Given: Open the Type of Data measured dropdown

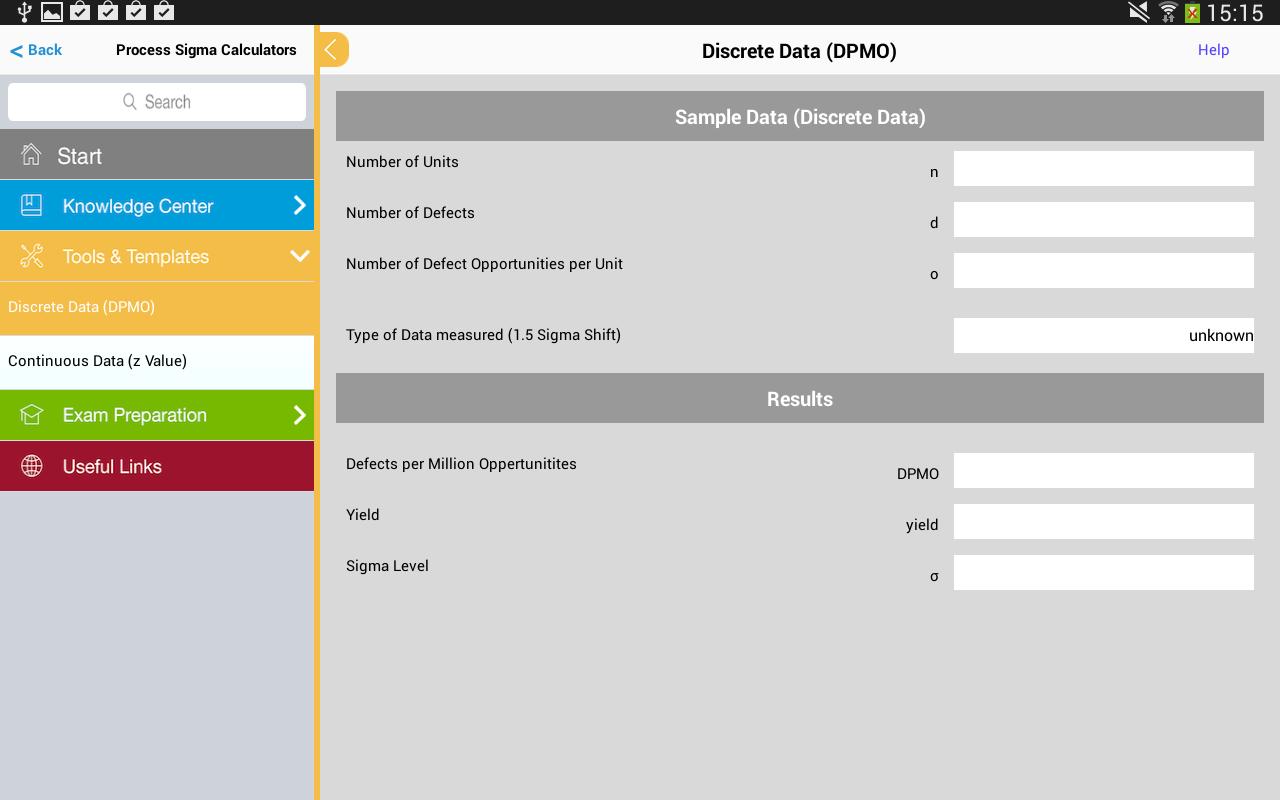Looking at the screenshot, I should (1103, 336).
